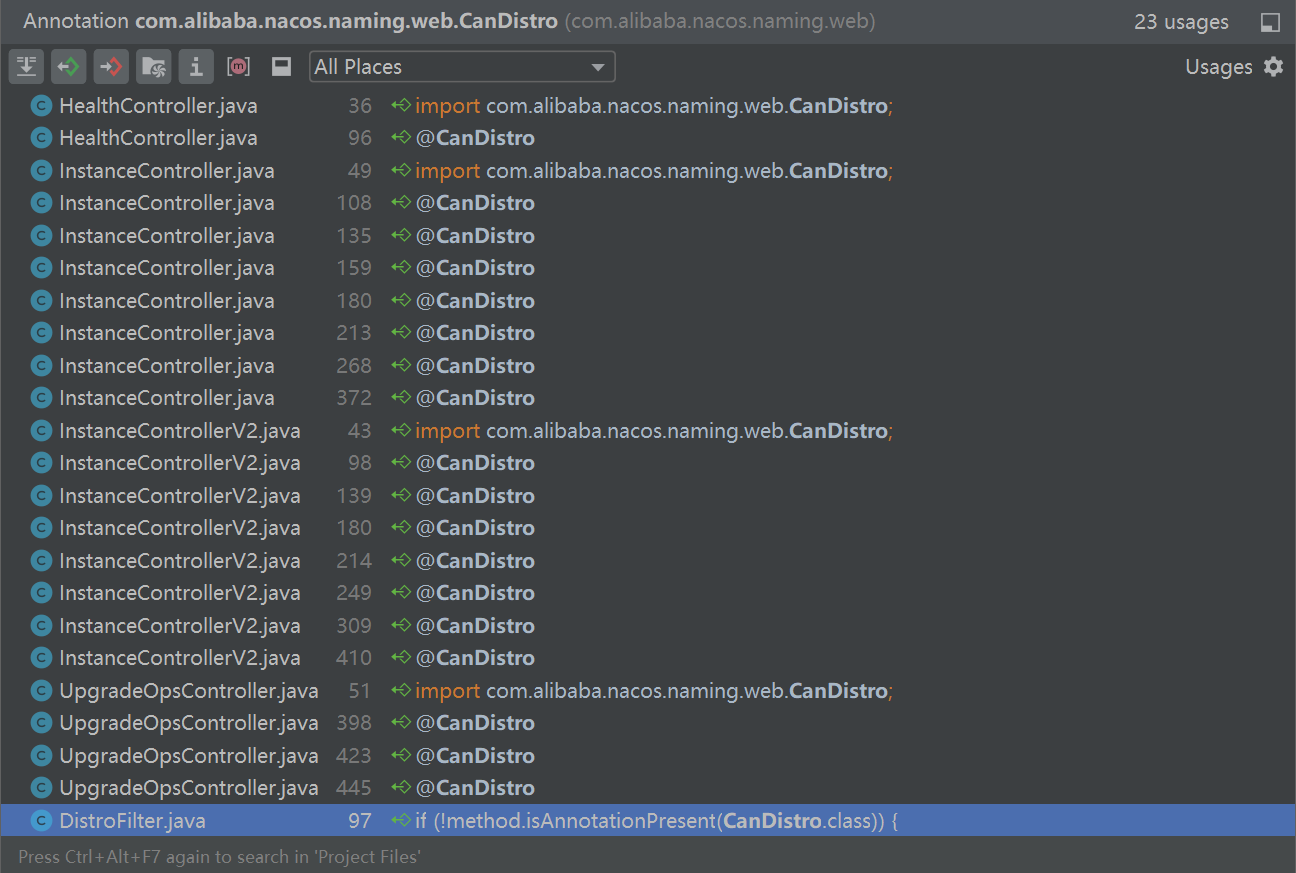Jump to the next occurrence
Image resolution: width=1296 pixels, height=873 pixels.
point(110,66)
